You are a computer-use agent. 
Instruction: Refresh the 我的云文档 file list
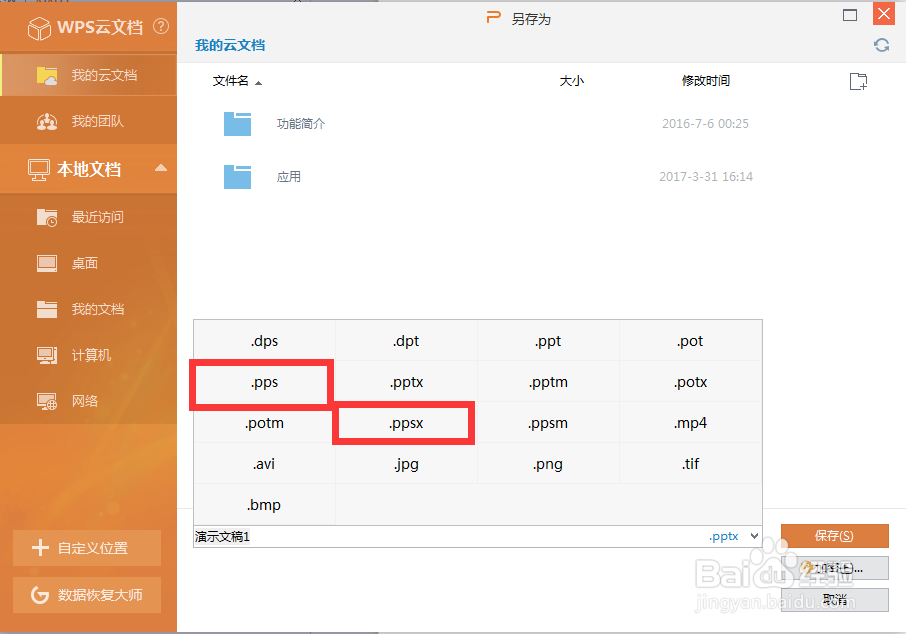(x=881, y=45)
